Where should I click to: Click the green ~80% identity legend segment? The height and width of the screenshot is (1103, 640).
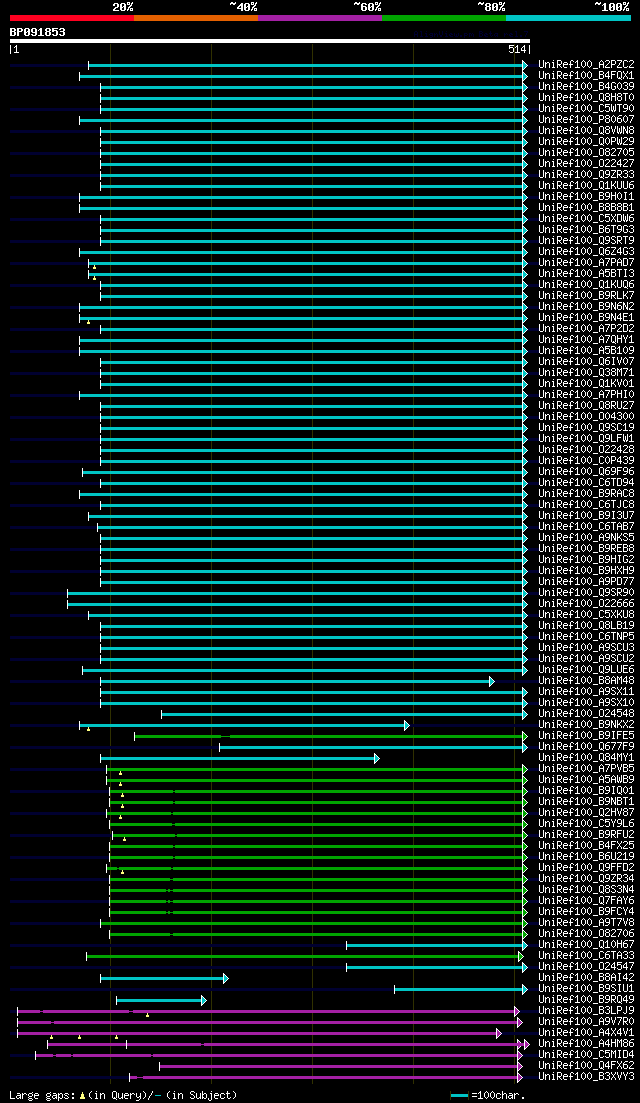(444, 18)
